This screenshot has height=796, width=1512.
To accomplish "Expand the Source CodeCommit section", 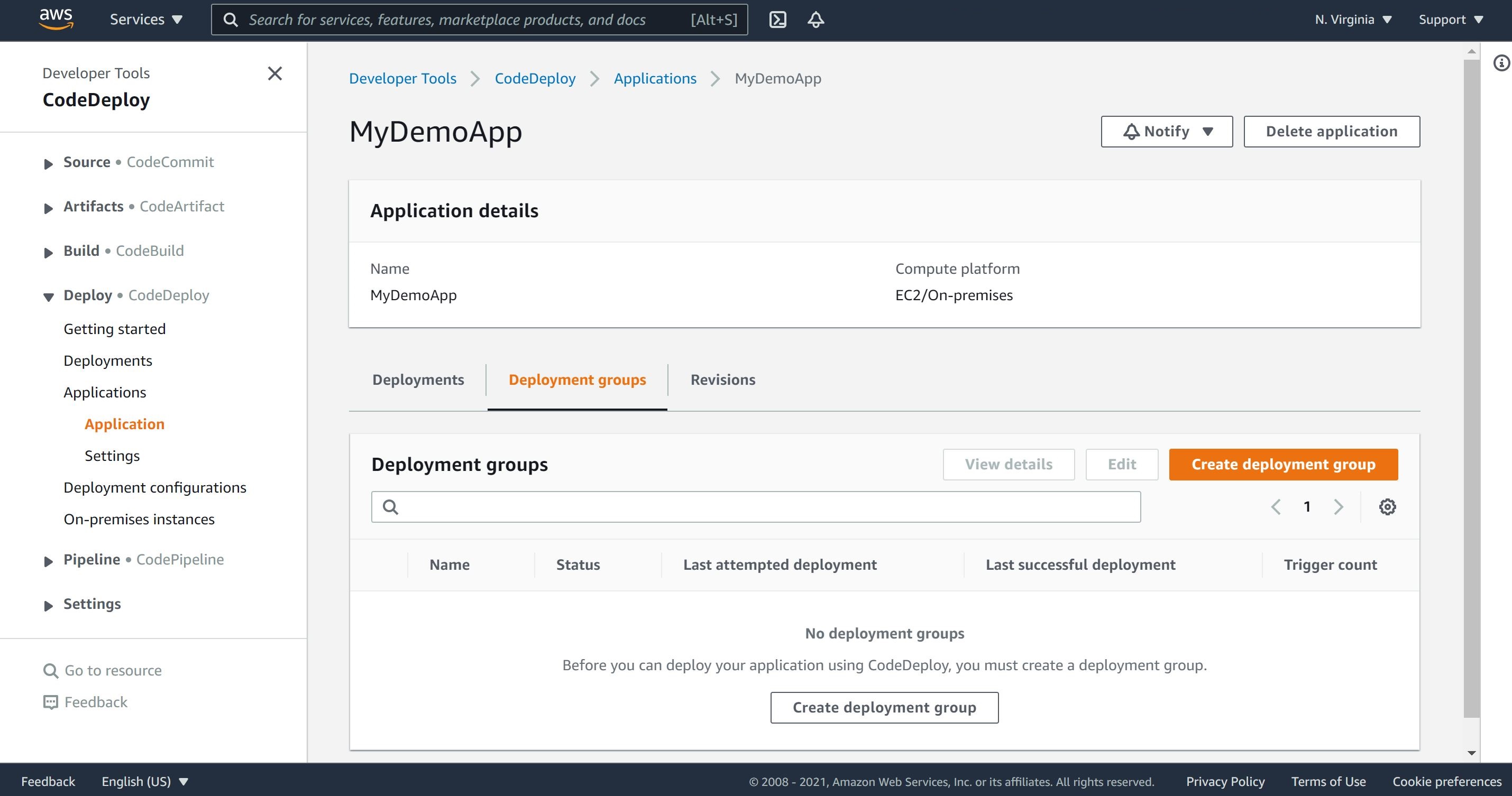I will point(48,164).
